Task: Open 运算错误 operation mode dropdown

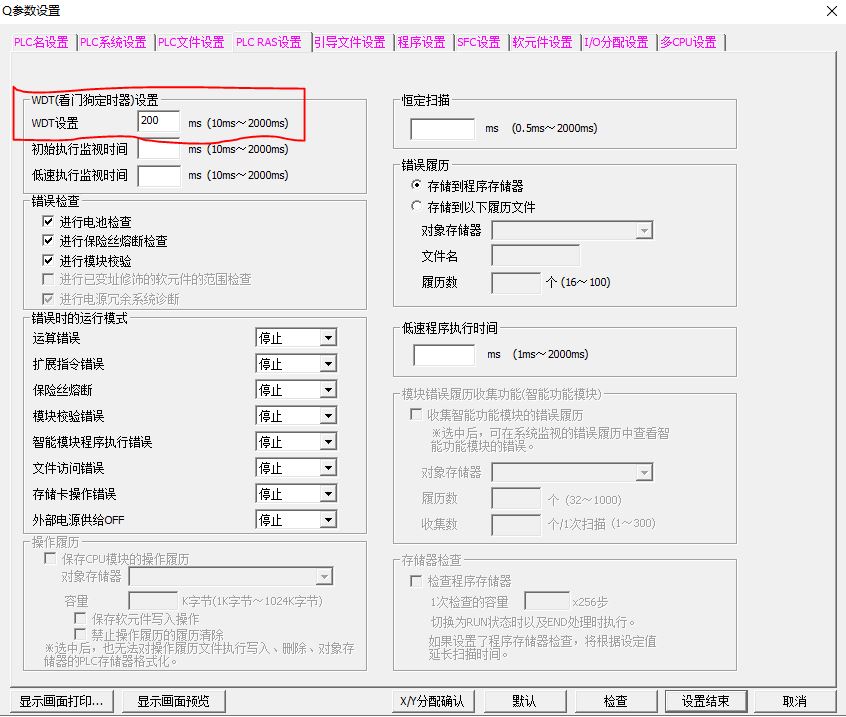Action: click(x=327, y=338)
